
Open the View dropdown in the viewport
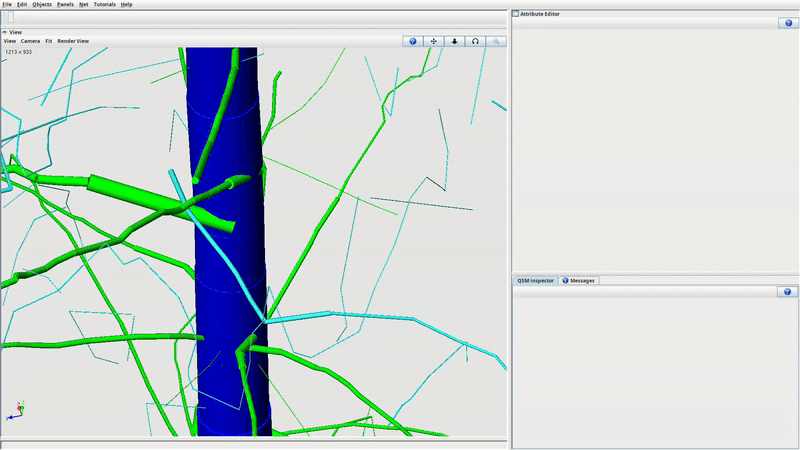[9, 41]
